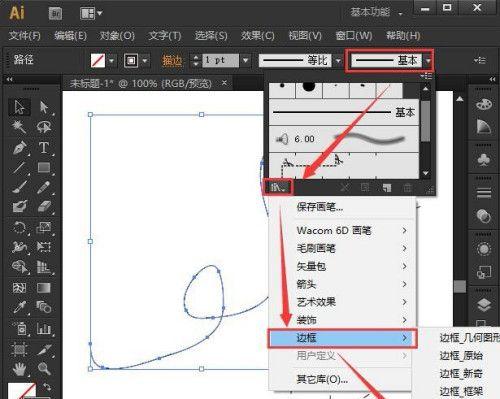Expand the 边框 submenu

(x=342, y=338)
